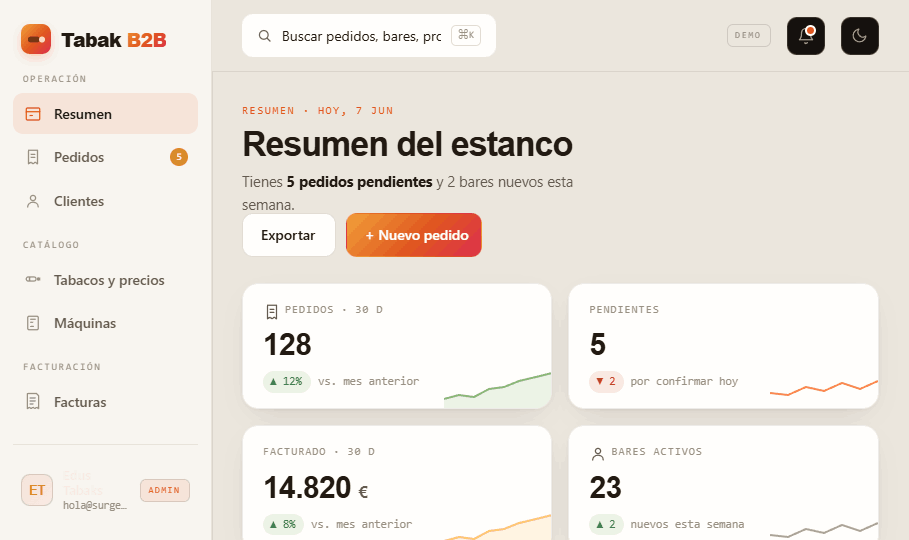The height and width of the screenshot is (540, 909).
Task: Click the 23 active bars value
Action: 605,488
